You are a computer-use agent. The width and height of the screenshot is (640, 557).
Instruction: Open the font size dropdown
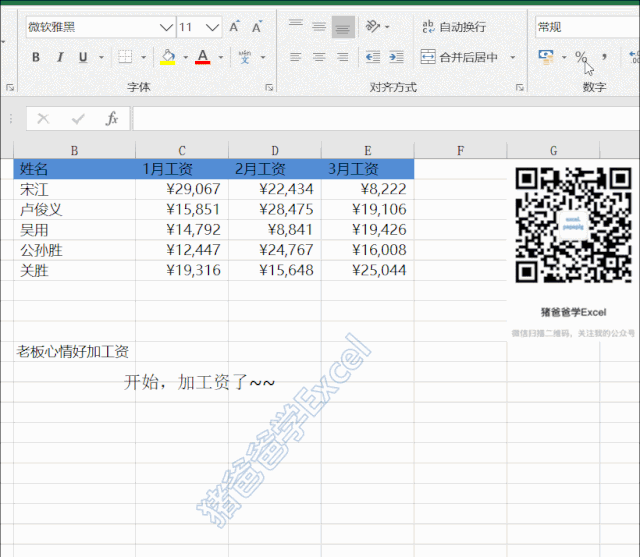[x=212, y=27]
